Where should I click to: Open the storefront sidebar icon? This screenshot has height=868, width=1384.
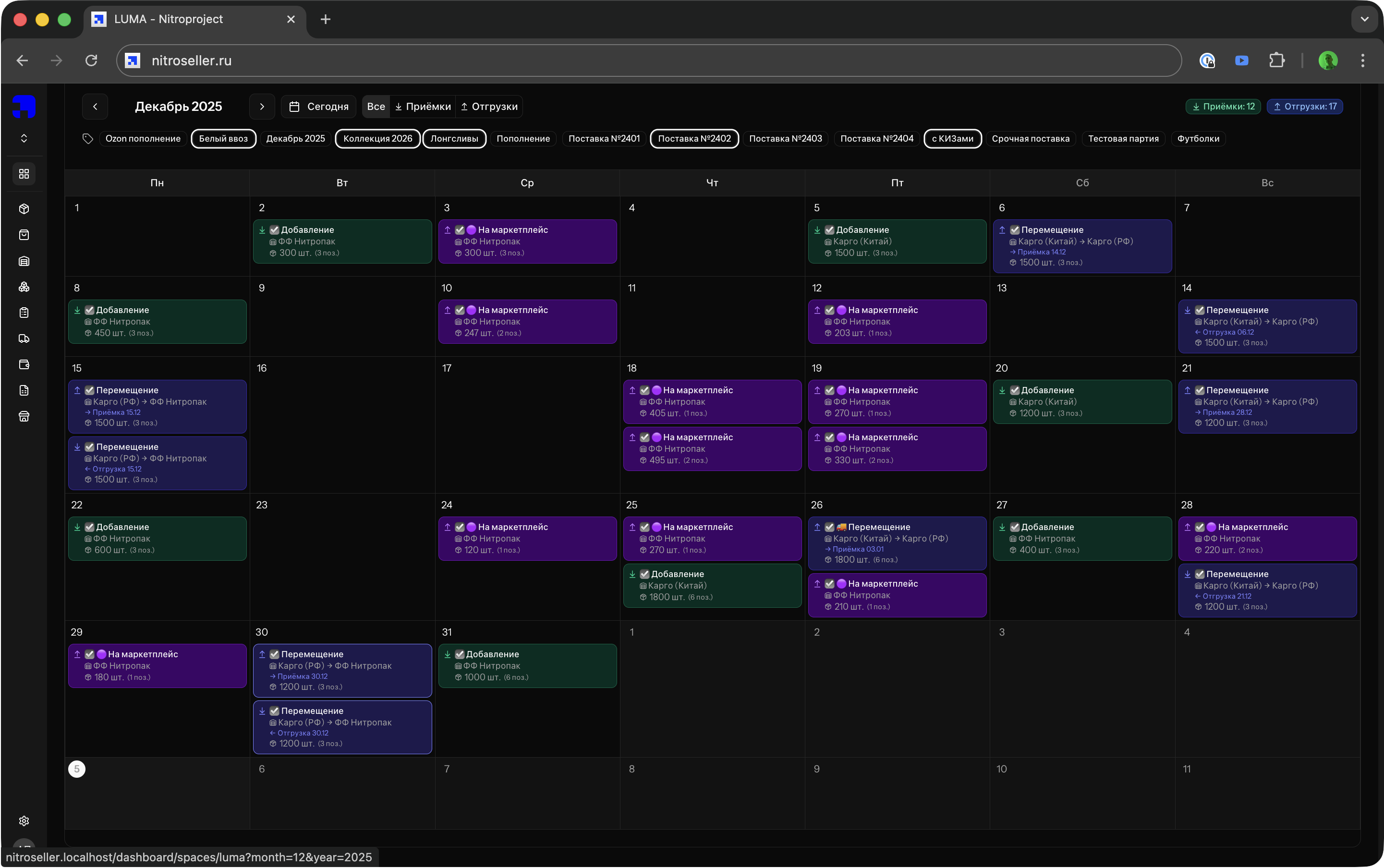[24, 417]
